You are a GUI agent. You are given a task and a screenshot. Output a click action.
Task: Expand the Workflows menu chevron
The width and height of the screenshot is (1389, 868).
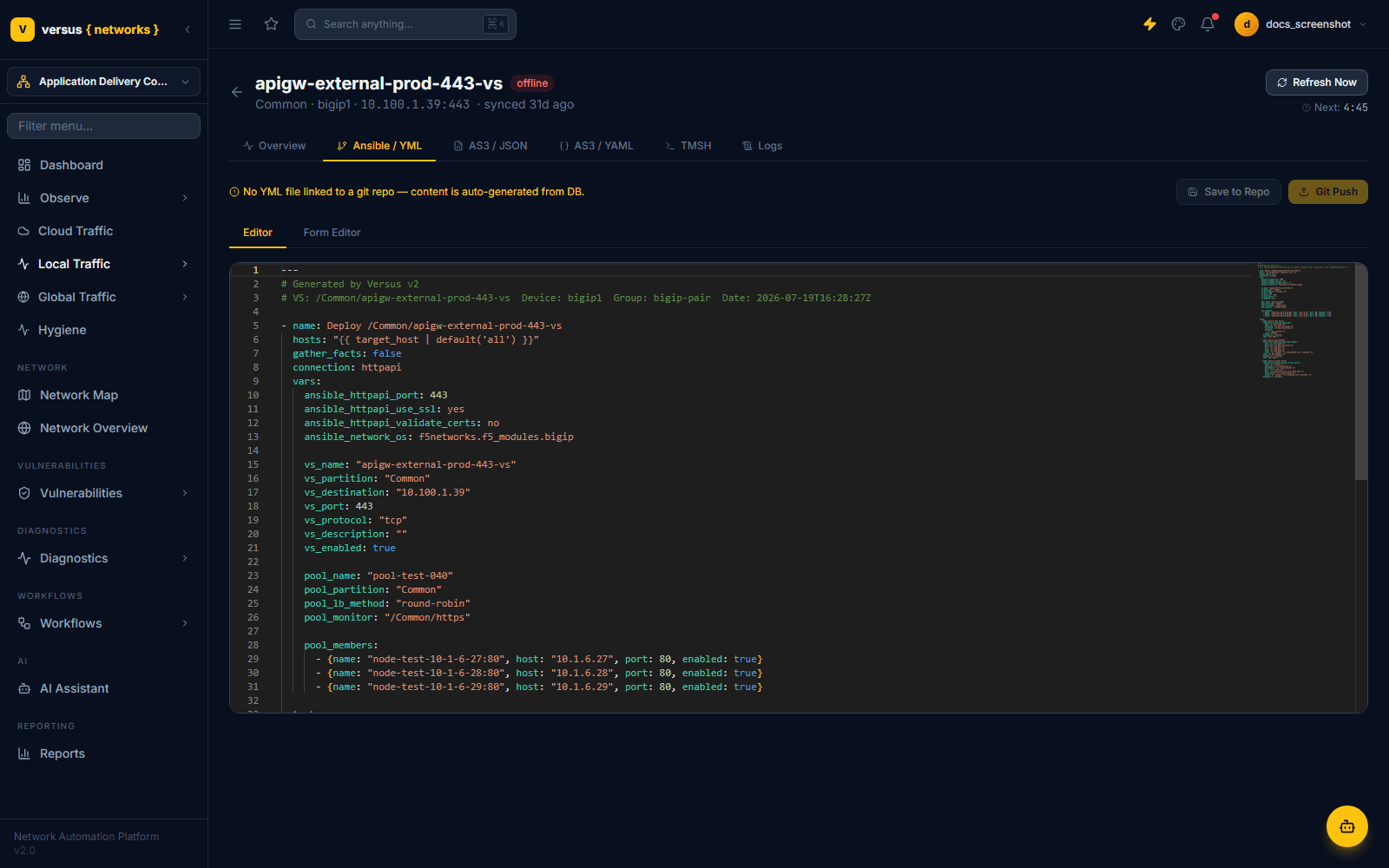185,623
